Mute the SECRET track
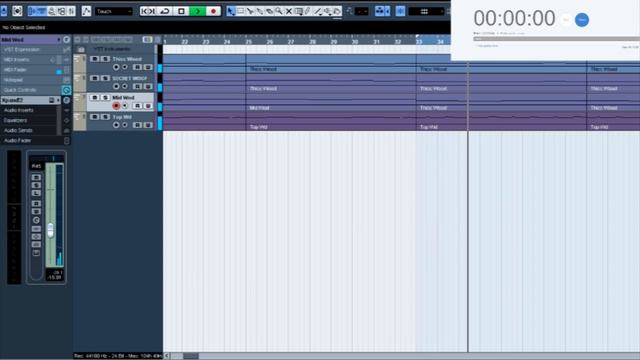Screen dimensions: 640x360 pos(95,78)
